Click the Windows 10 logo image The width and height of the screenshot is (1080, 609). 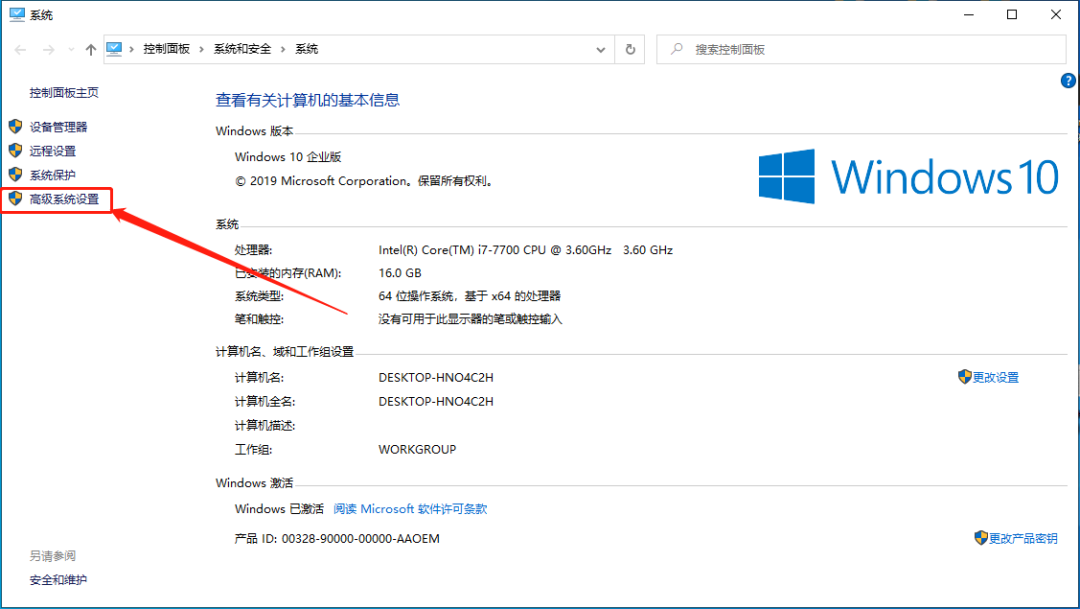908,176
